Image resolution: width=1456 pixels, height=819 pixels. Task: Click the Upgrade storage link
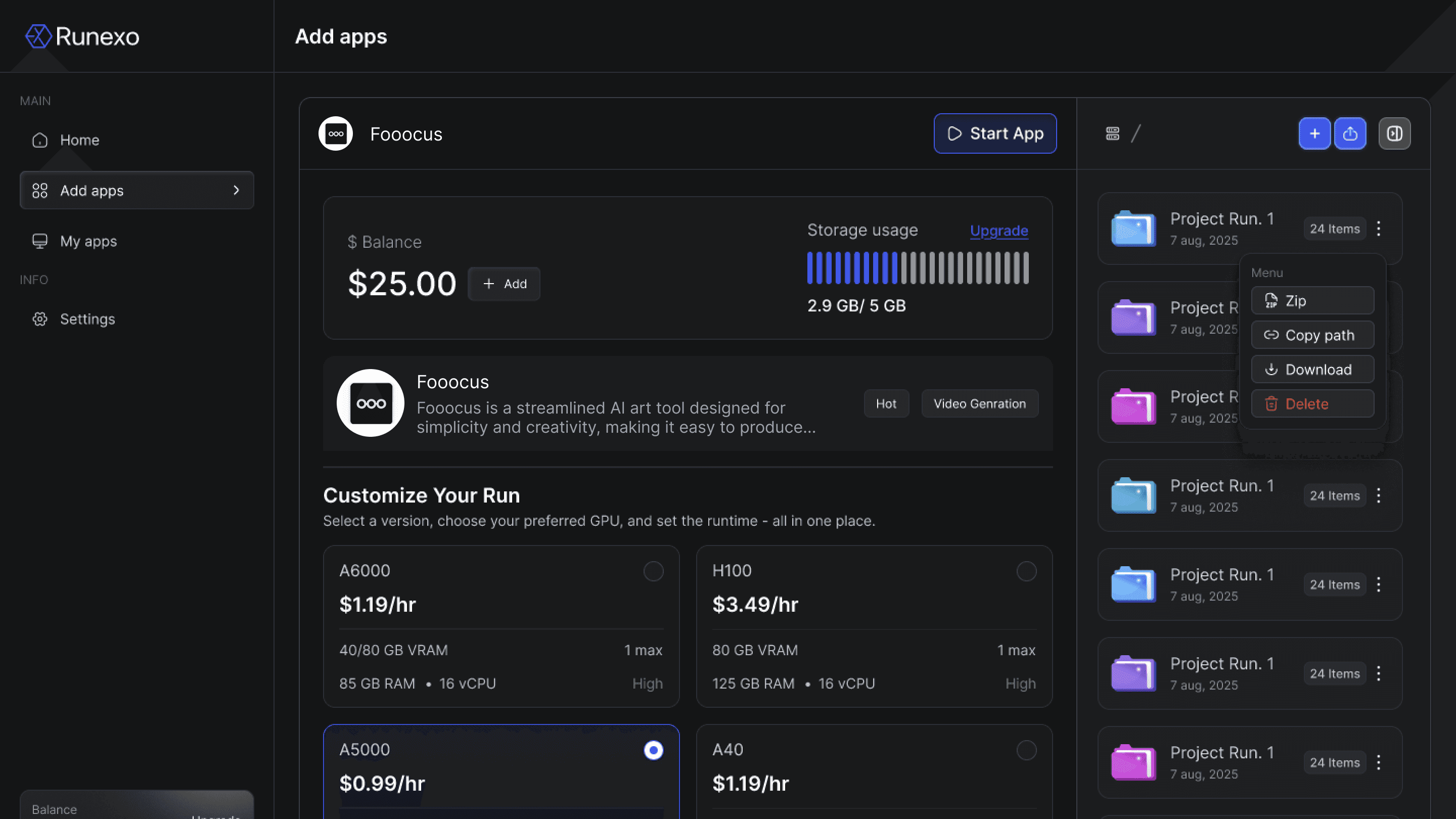[x=999, y=231]
